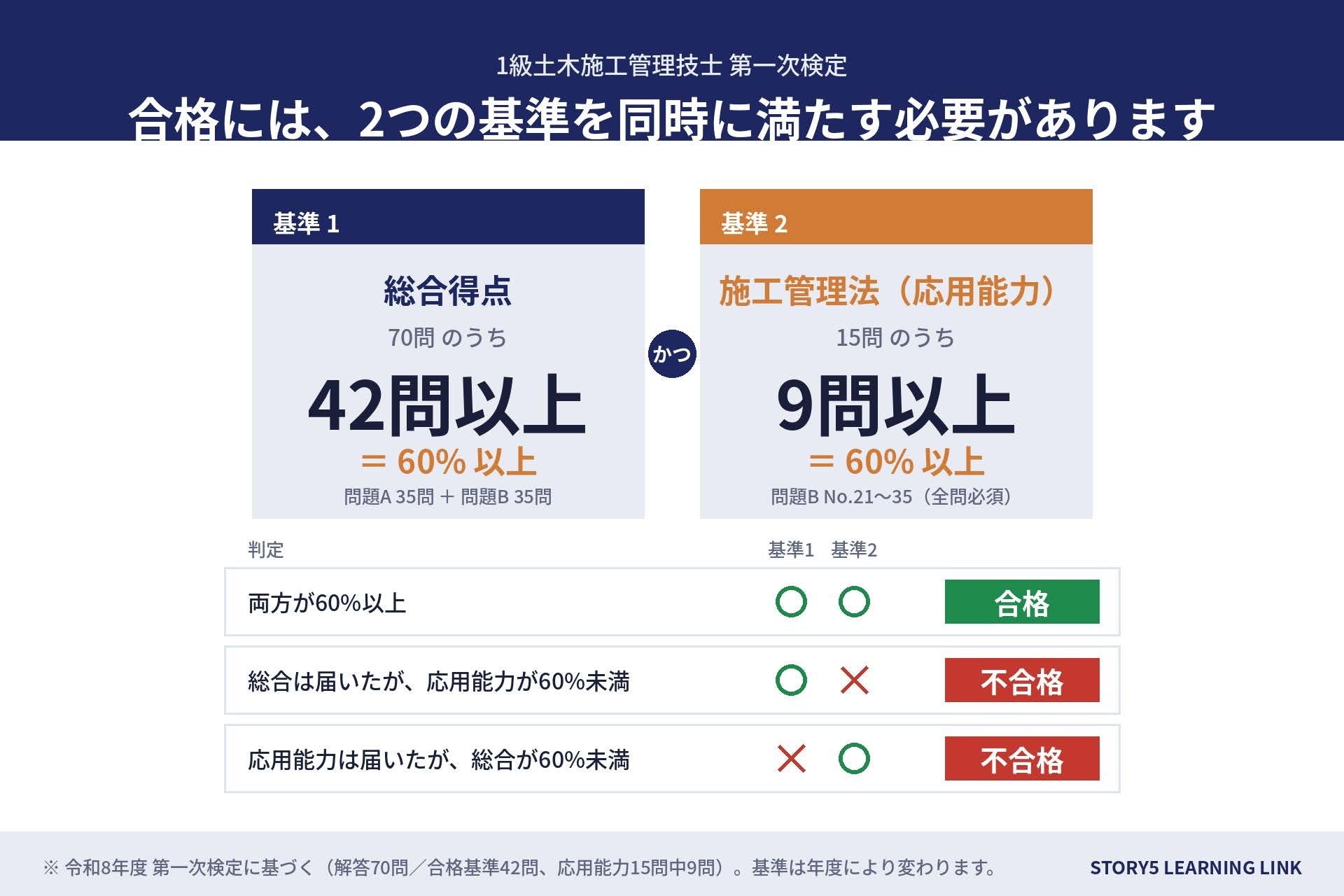Click the green circle under 基準2 in first row
This screenshot has width=1344, height=896.
(854, 602)
